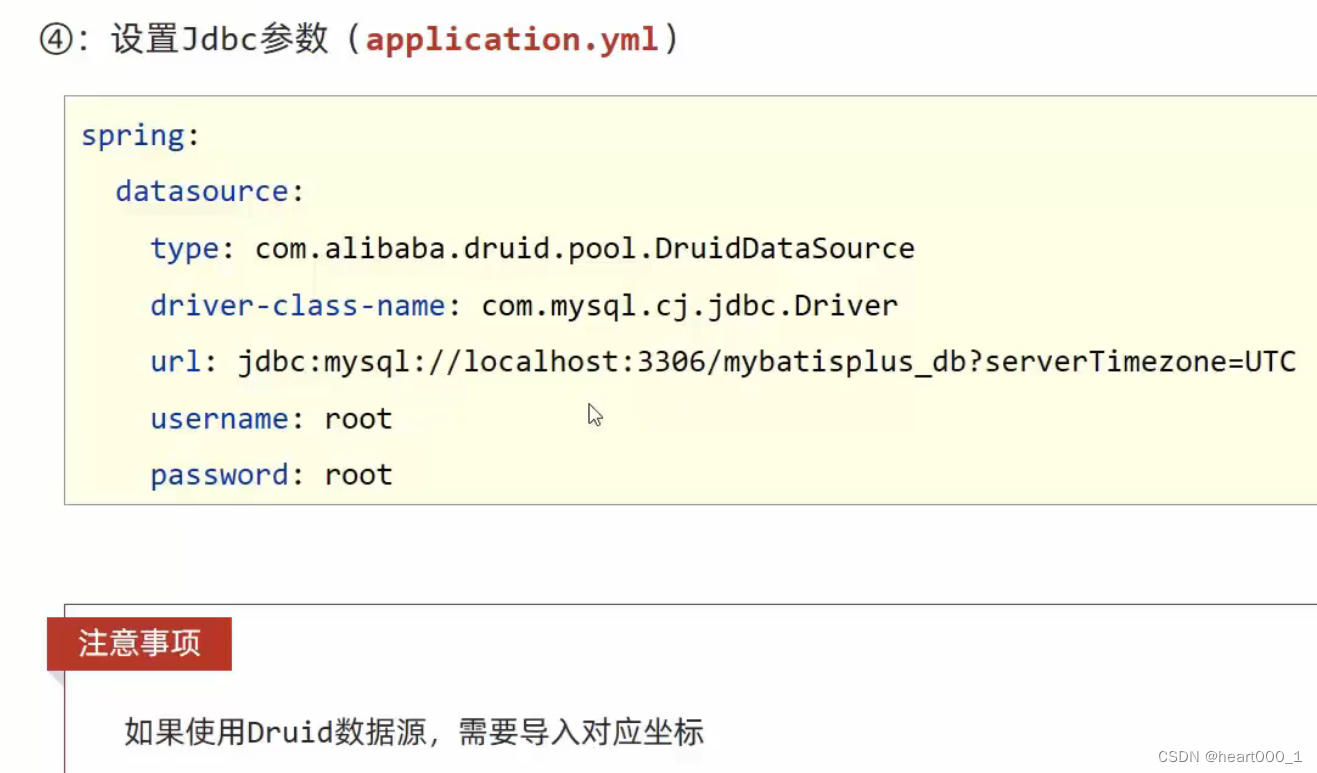The image size is (1317, 773).
Task: Click serverTimezone=UTC parameter in url
Action: [1140, 361]
